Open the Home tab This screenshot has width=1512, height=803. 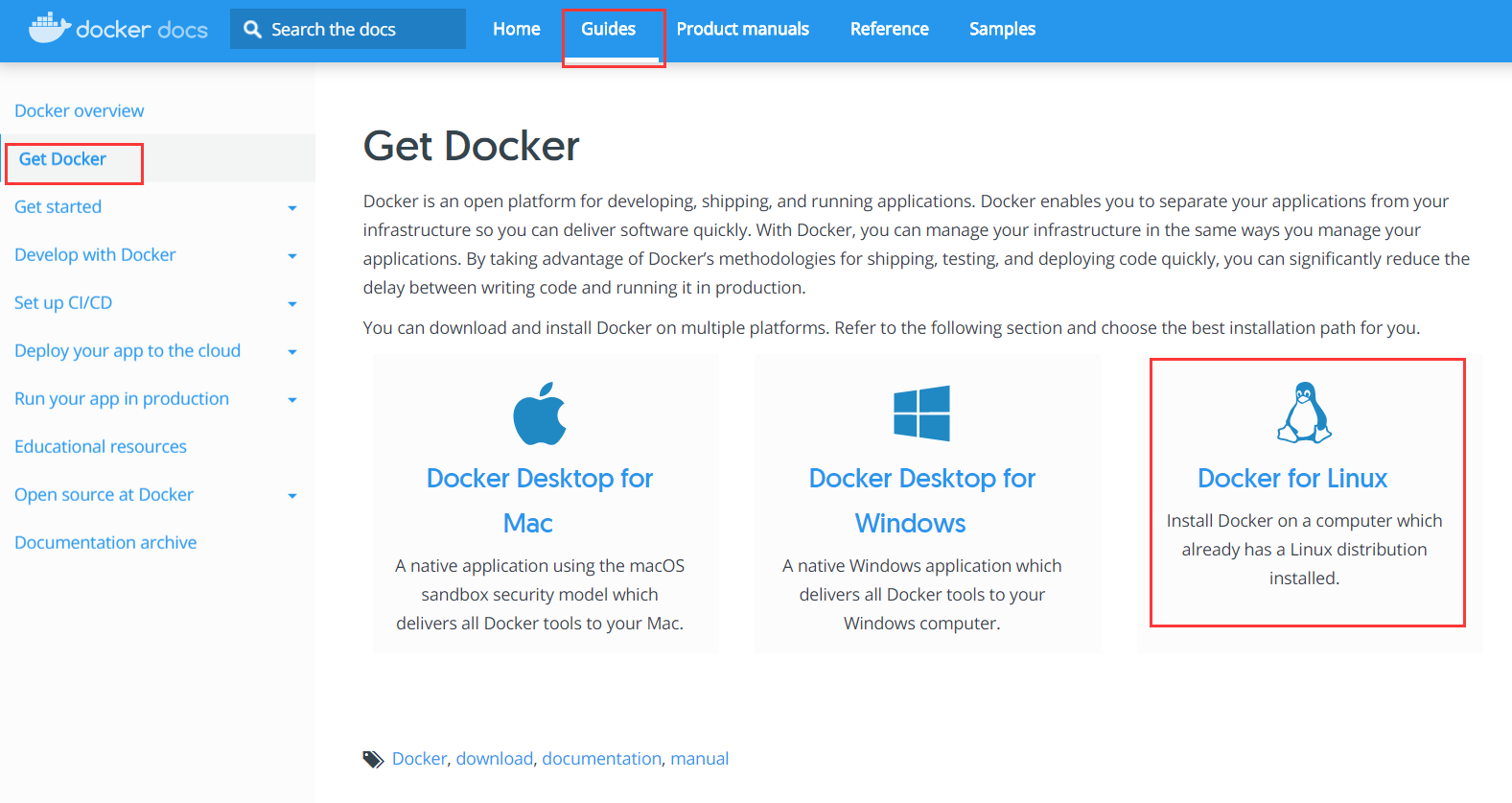[517, 29]
